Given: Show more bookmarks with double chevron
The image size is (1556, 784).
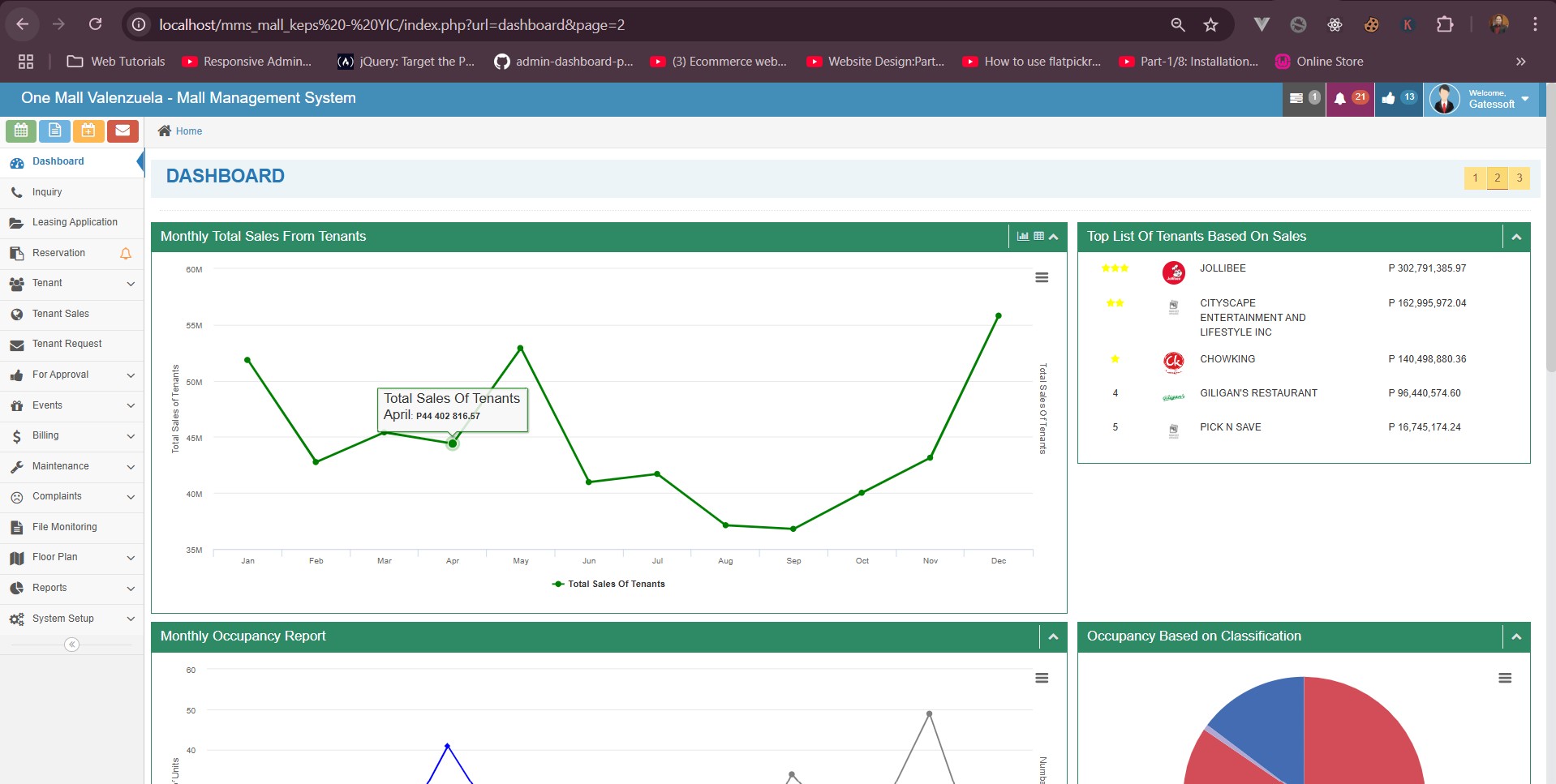Looking at the screenshot, I should click(1520, 62).
